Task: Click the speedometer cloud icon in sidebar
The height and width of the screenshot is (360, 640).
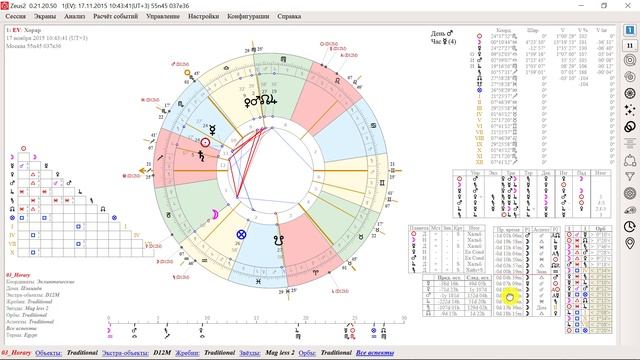Action: point(630,210)
